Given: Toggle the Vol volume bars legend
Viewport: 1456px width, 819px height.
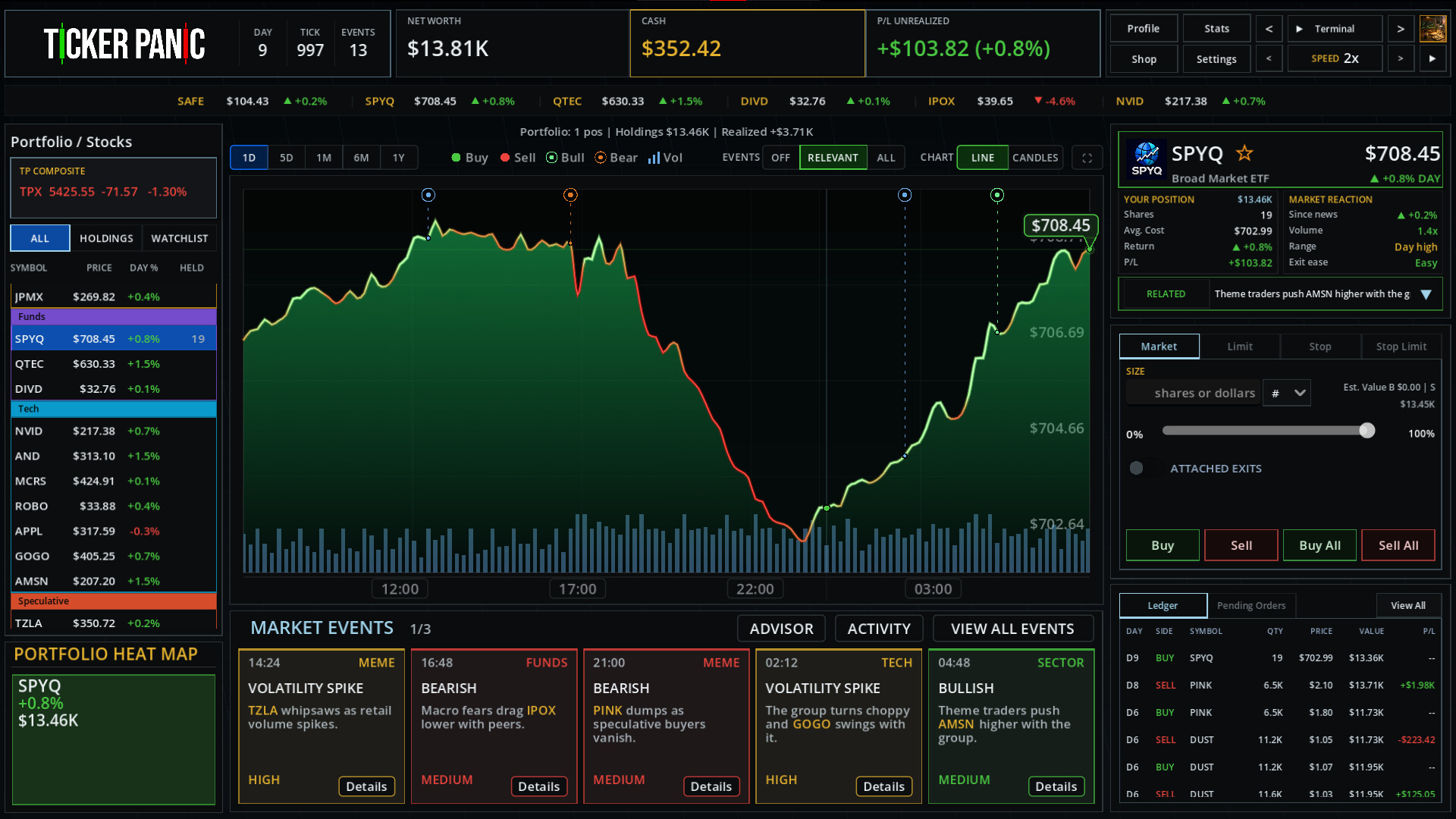Looking at the screenshot, I should [665, 158].
